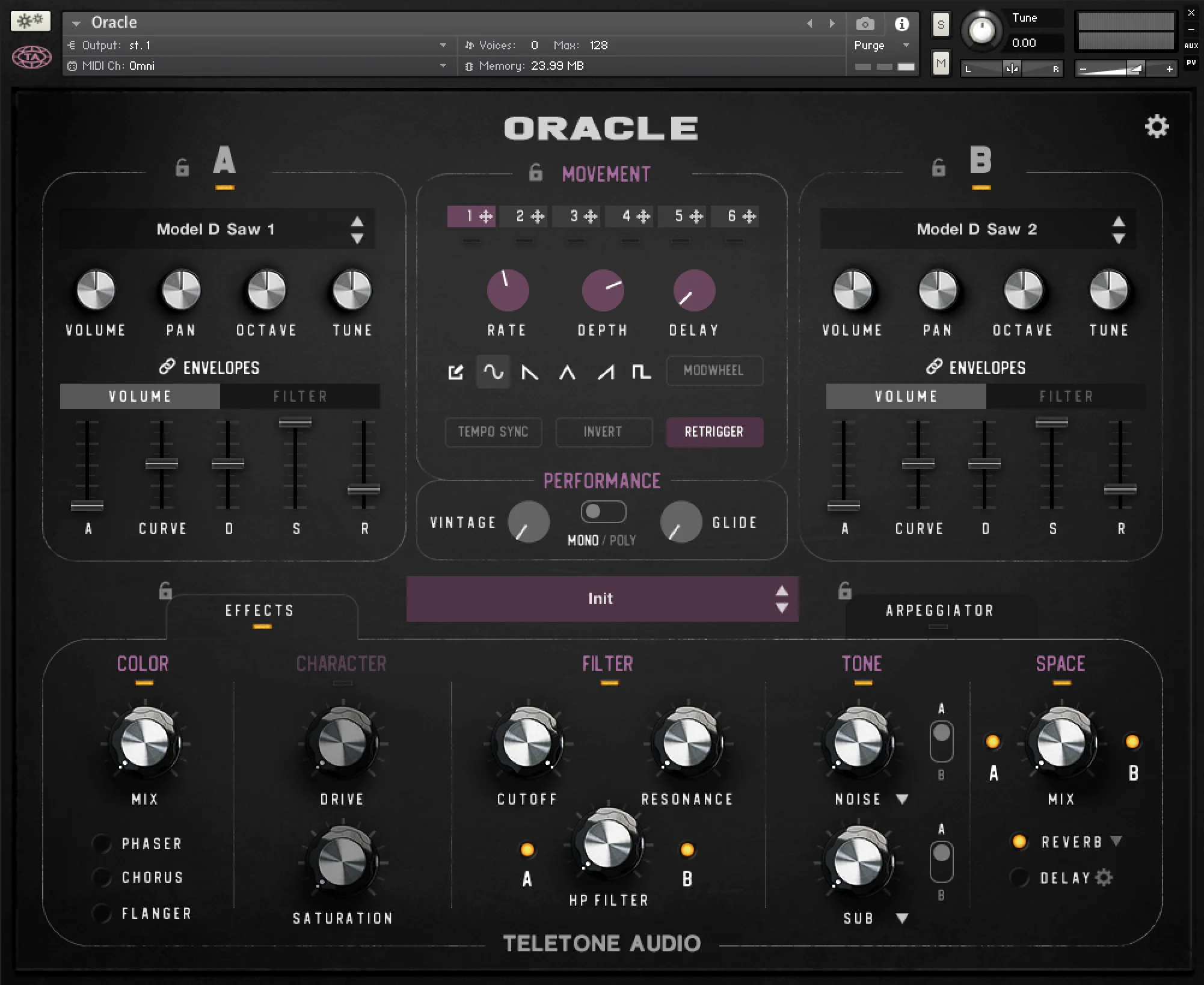Image resolution: width=1204 pixels, height=985 pixels.
Task: Open the Delay settings gear icon
Action: pos(1104,877)
